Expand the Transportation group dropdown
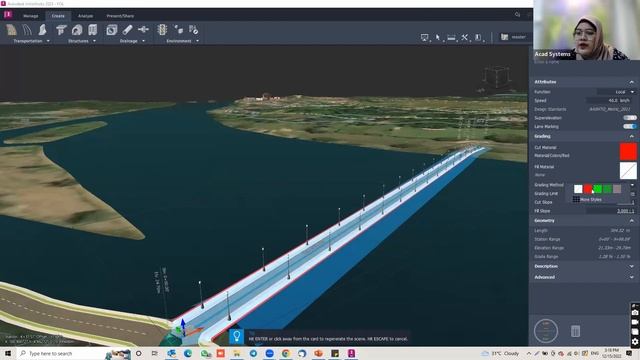 [x=48, y=41]
